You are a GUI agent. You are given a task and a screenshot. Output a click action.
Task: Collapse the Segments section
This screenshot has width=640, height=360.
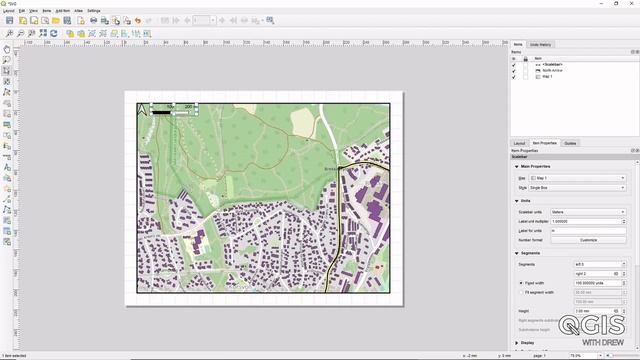click(x=517, y=253)
